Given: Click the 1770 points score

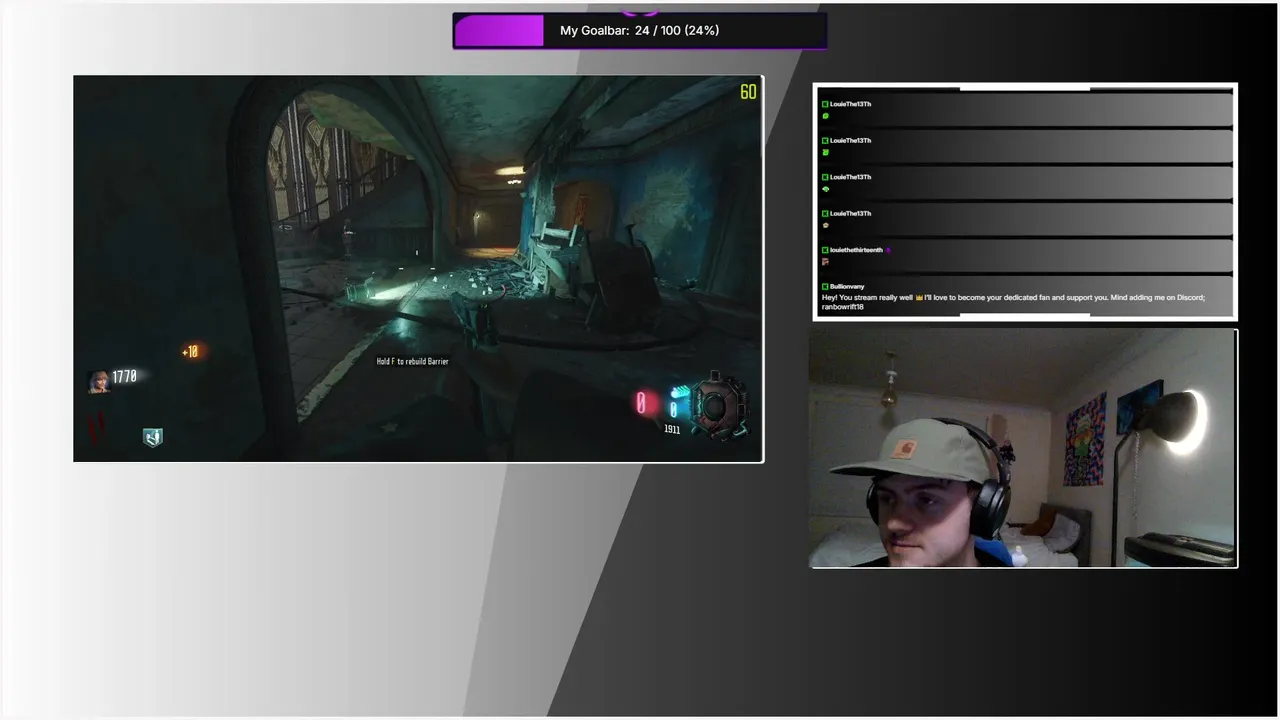Looking at the screenshot, I should click(125, 377).
